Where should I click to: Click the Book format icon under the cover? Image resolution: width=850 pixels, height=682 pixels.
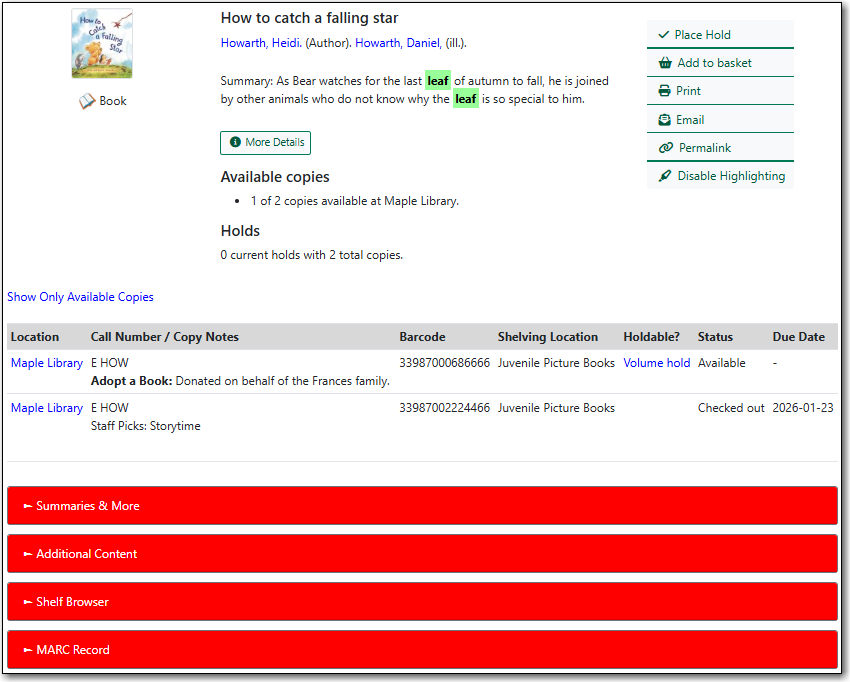point(85,100)
